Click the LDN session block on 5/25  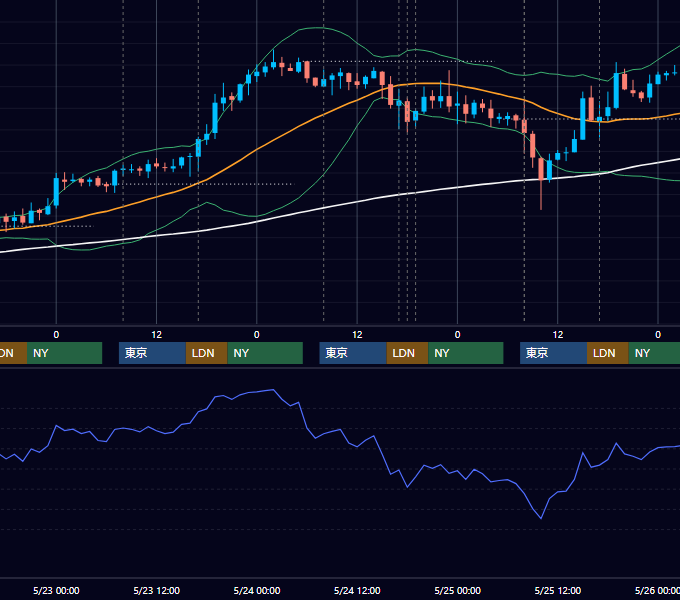pyautogui.click(x=608, y=353)
